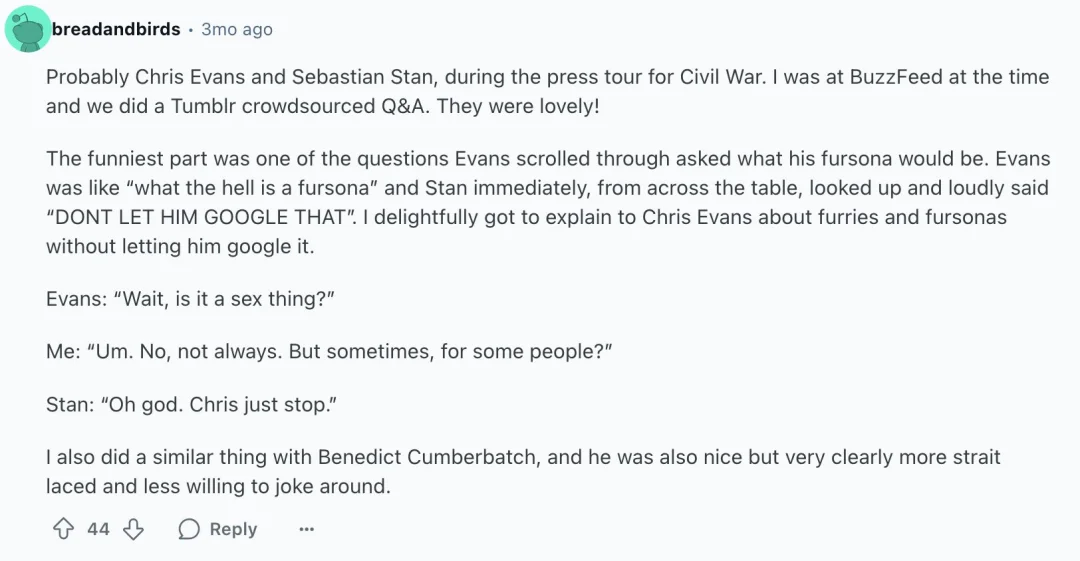Click the line "Wait, is it a sex thing?"
The image size is (1080, 561).
[x=190, y=299]
